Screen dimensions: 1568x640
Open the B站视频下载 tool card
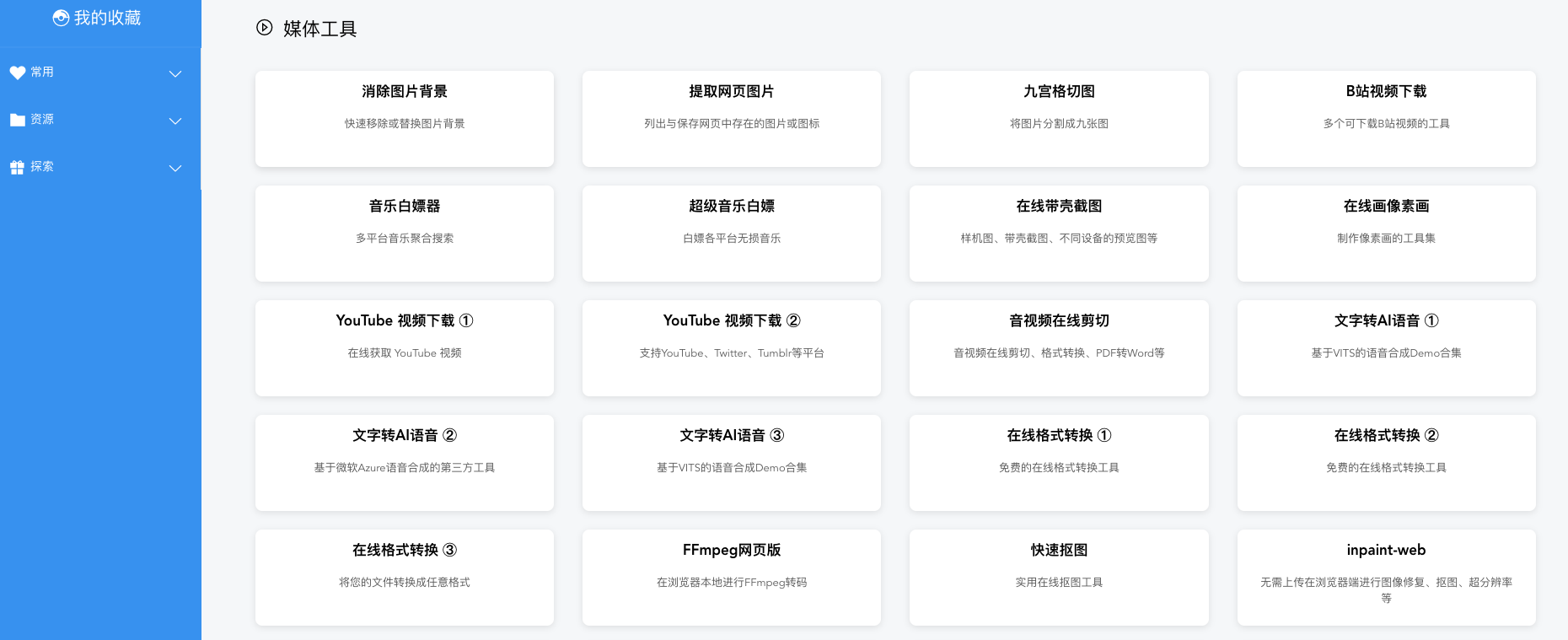tap(1386, 118)
